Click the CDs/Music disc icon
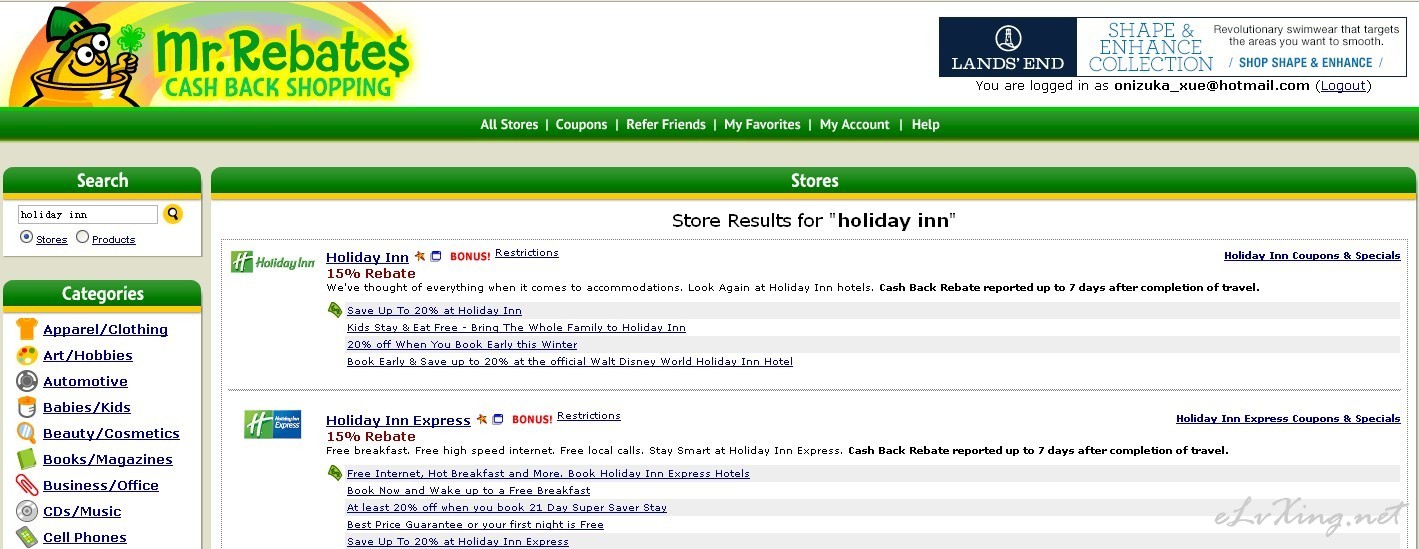Screen dimensions: 1419x549 (27, 511)
